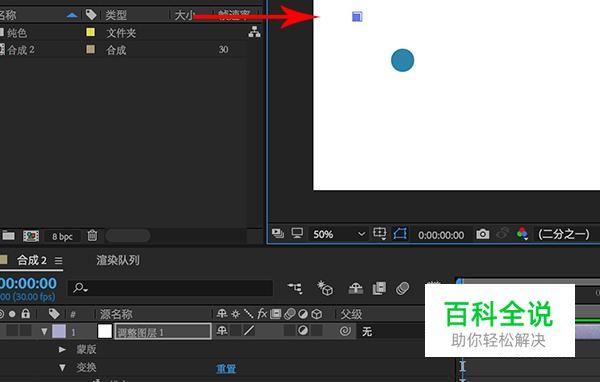
Task: Open the 合成 2 panel menu icon
Action: click(x=59, y=261)
